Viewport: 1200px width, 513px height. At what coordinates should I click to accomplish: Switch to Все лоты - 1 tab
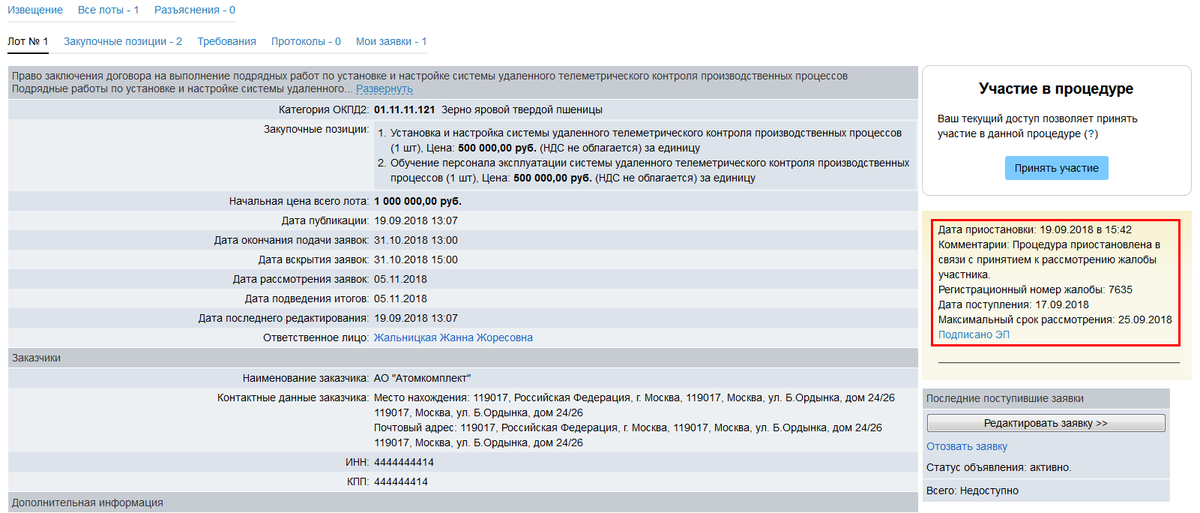tap(108, 10)
